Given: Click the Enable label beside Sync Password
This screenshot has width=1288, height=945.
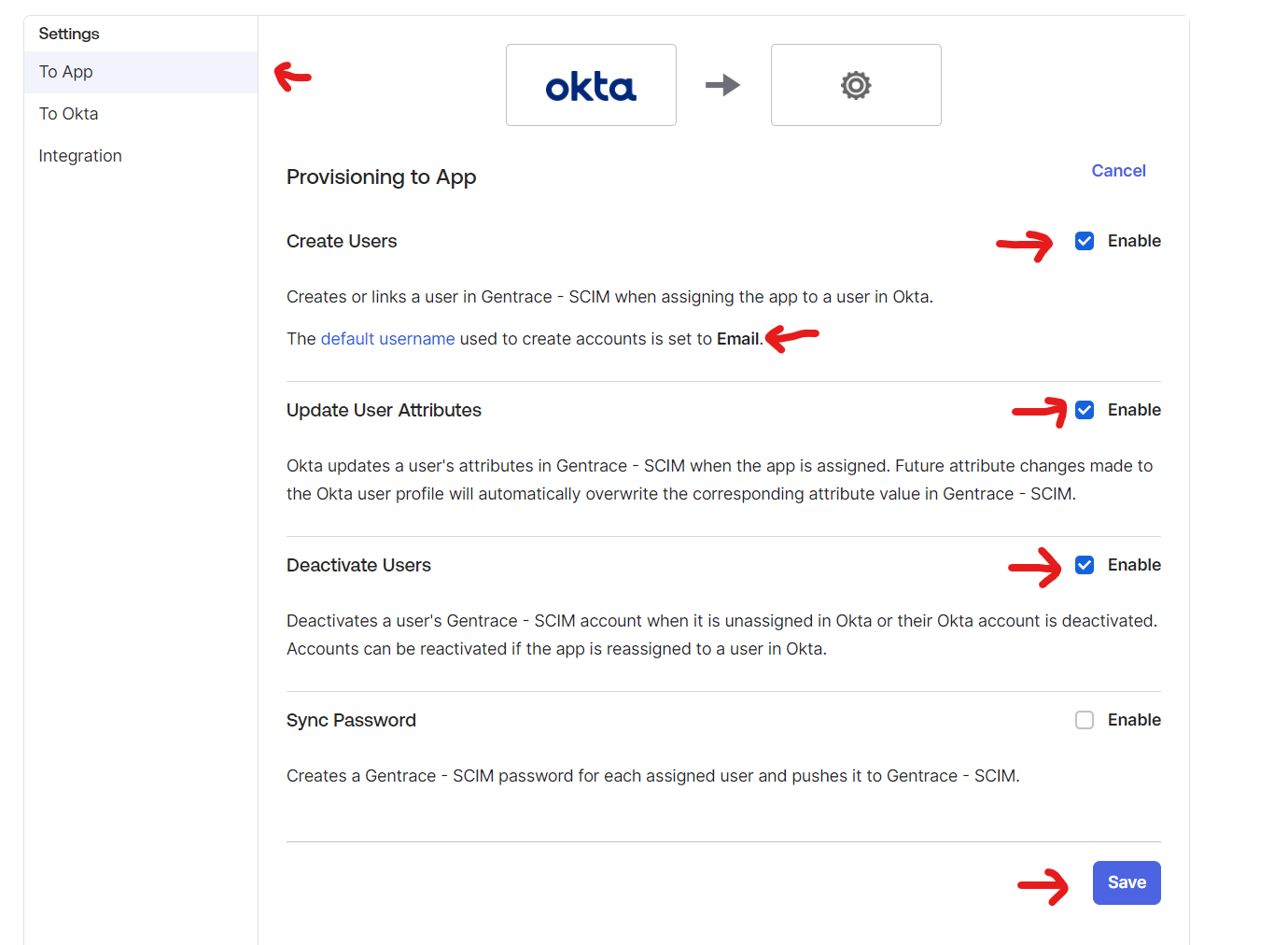Looking at the screenshot, I should [x=1134, y=719].
